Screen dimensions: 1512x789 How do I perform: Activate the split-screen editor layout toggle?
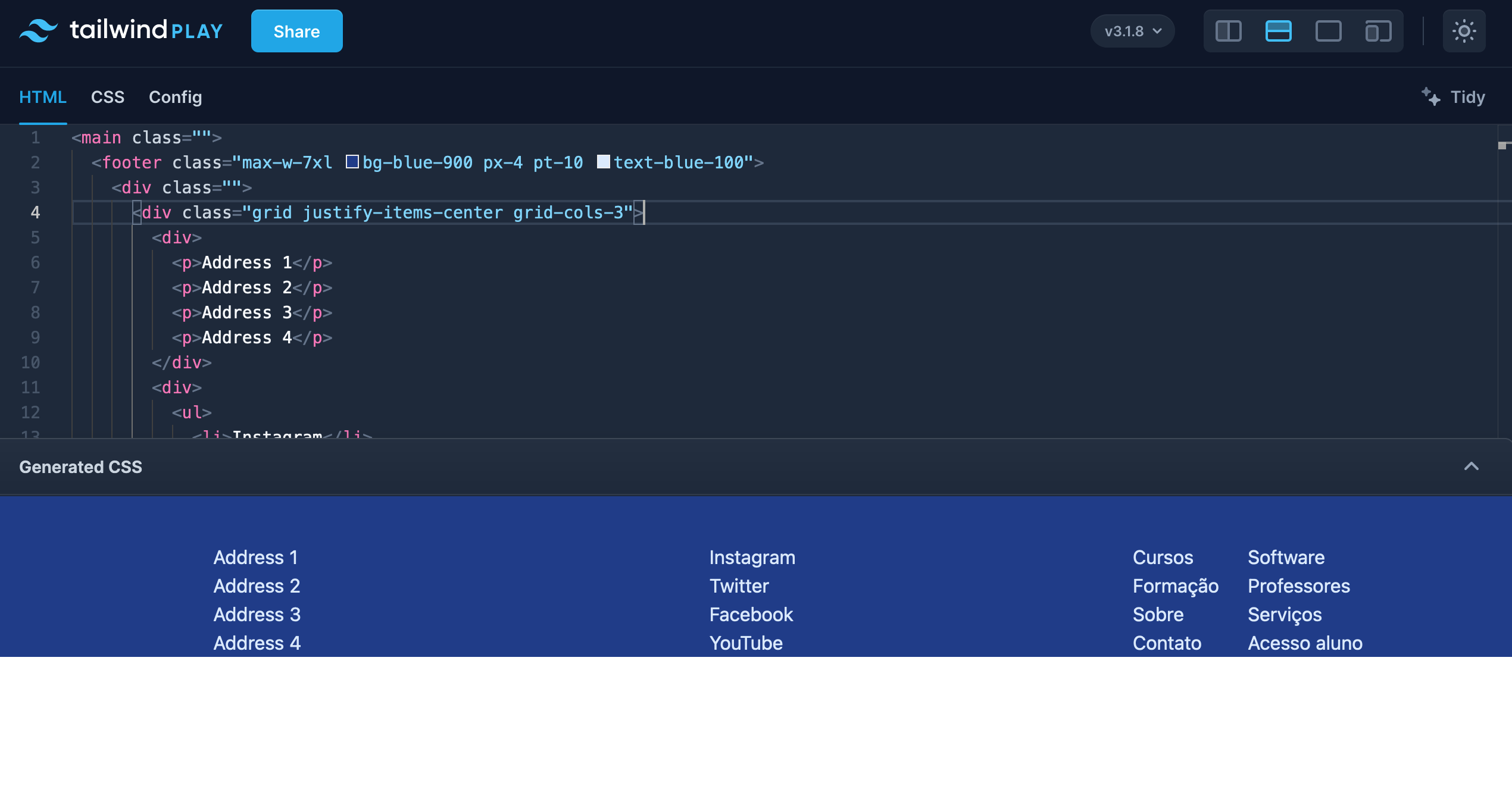click(1229, 30)
